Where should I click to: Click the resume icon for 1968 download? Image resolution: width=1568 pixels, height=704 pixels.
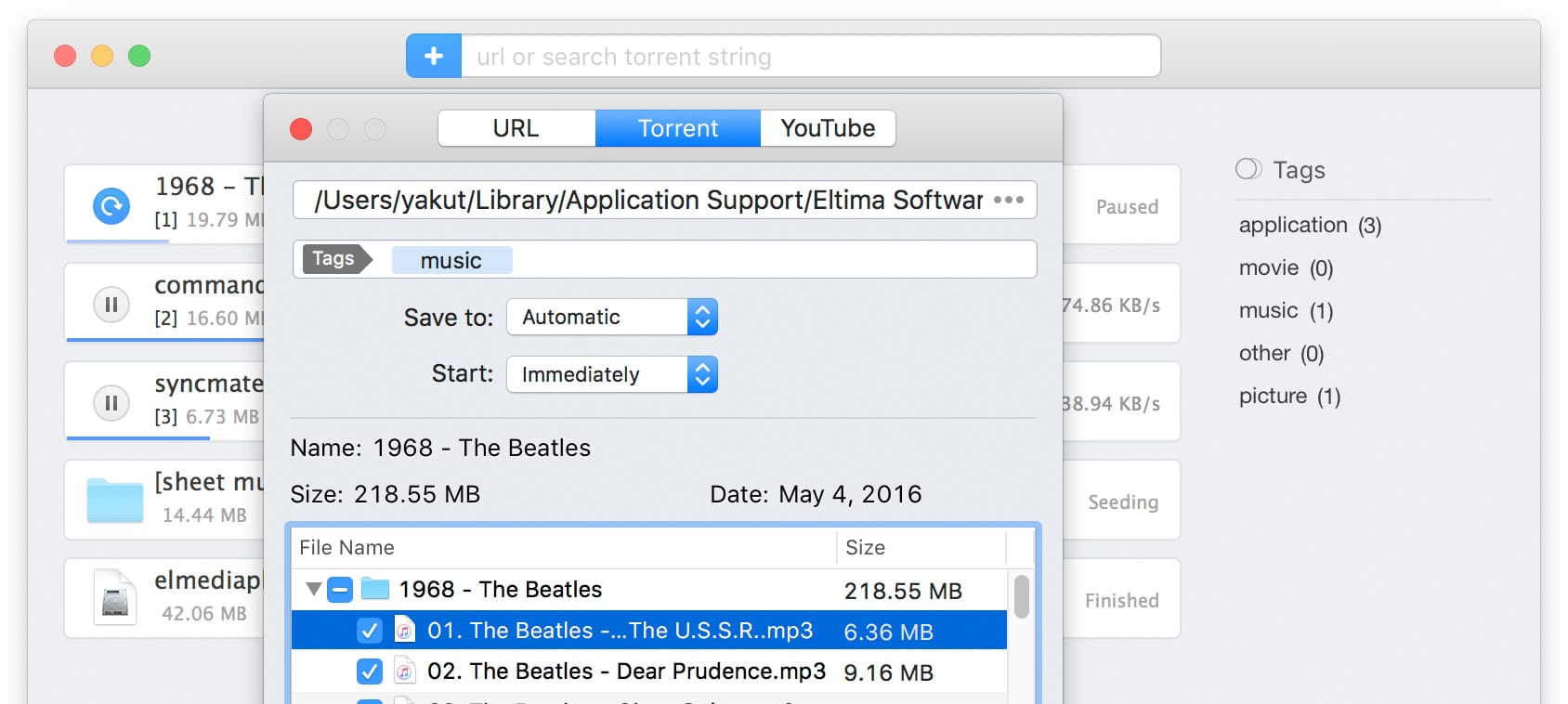[111, 205]
